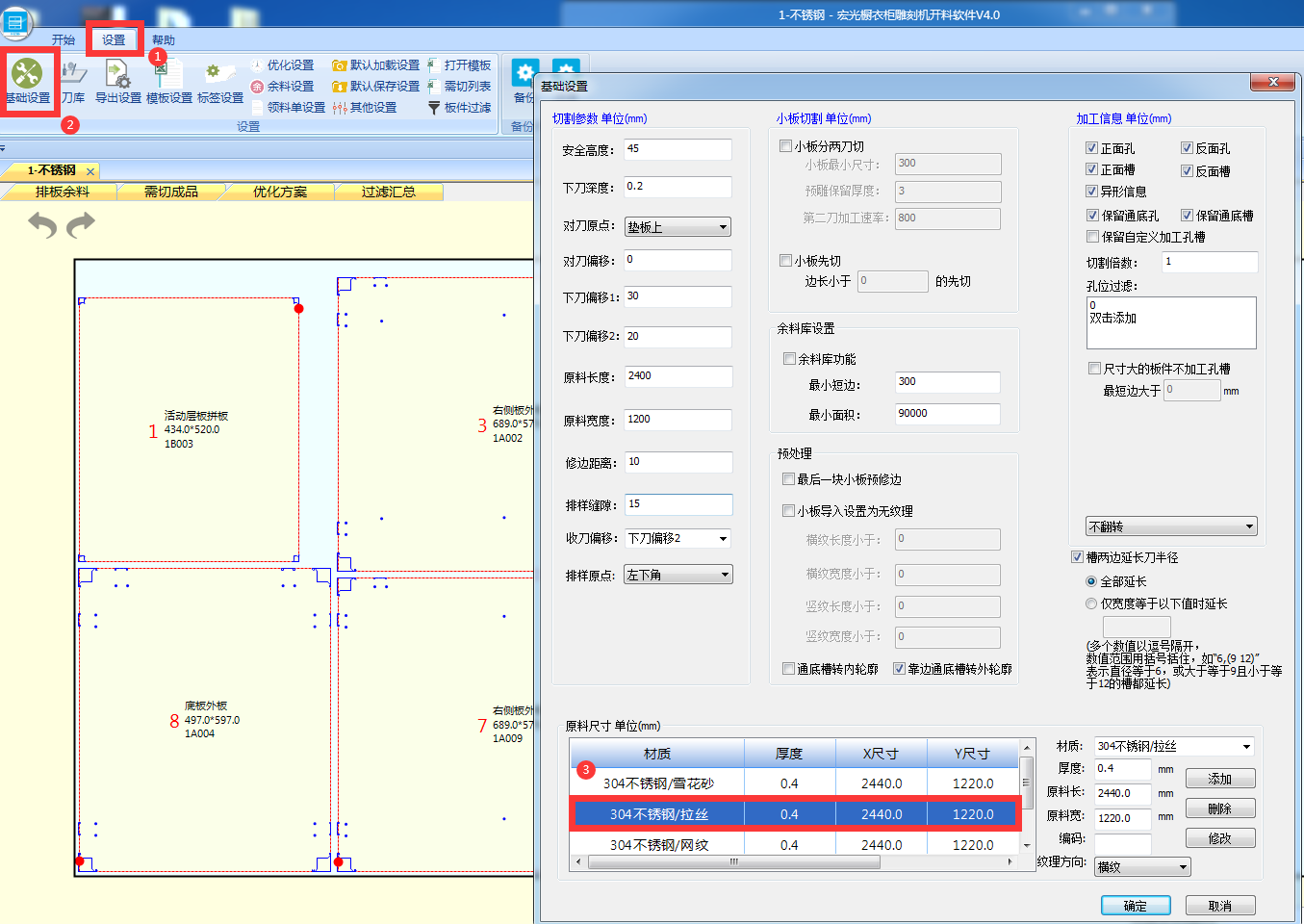Click the redo arrow in canvas
The image size is (1304, 924).
81,224
